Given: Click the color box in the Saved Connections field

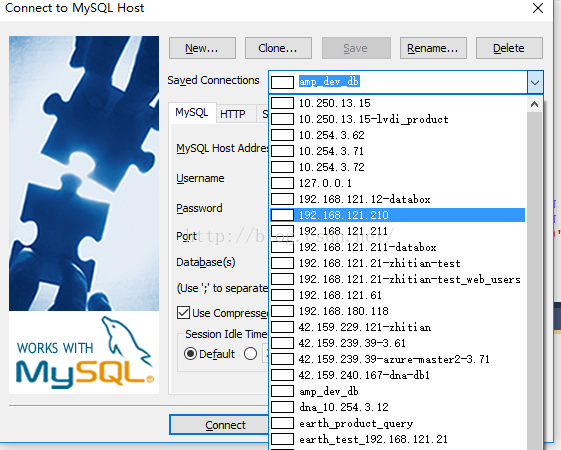Looking at the screenshot, I should click(x=282, y=82).
